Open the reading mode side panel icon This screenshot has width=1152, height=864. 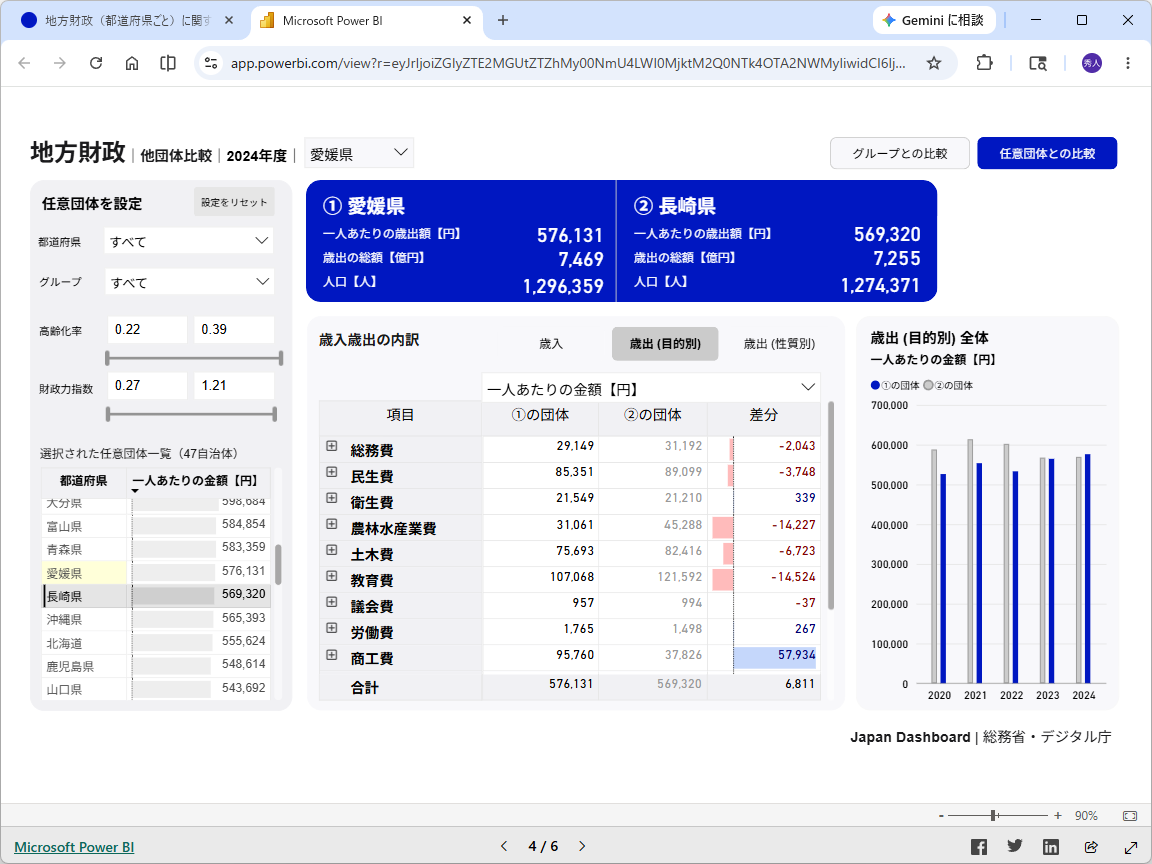pyautogui.click(x=168, y=63)
